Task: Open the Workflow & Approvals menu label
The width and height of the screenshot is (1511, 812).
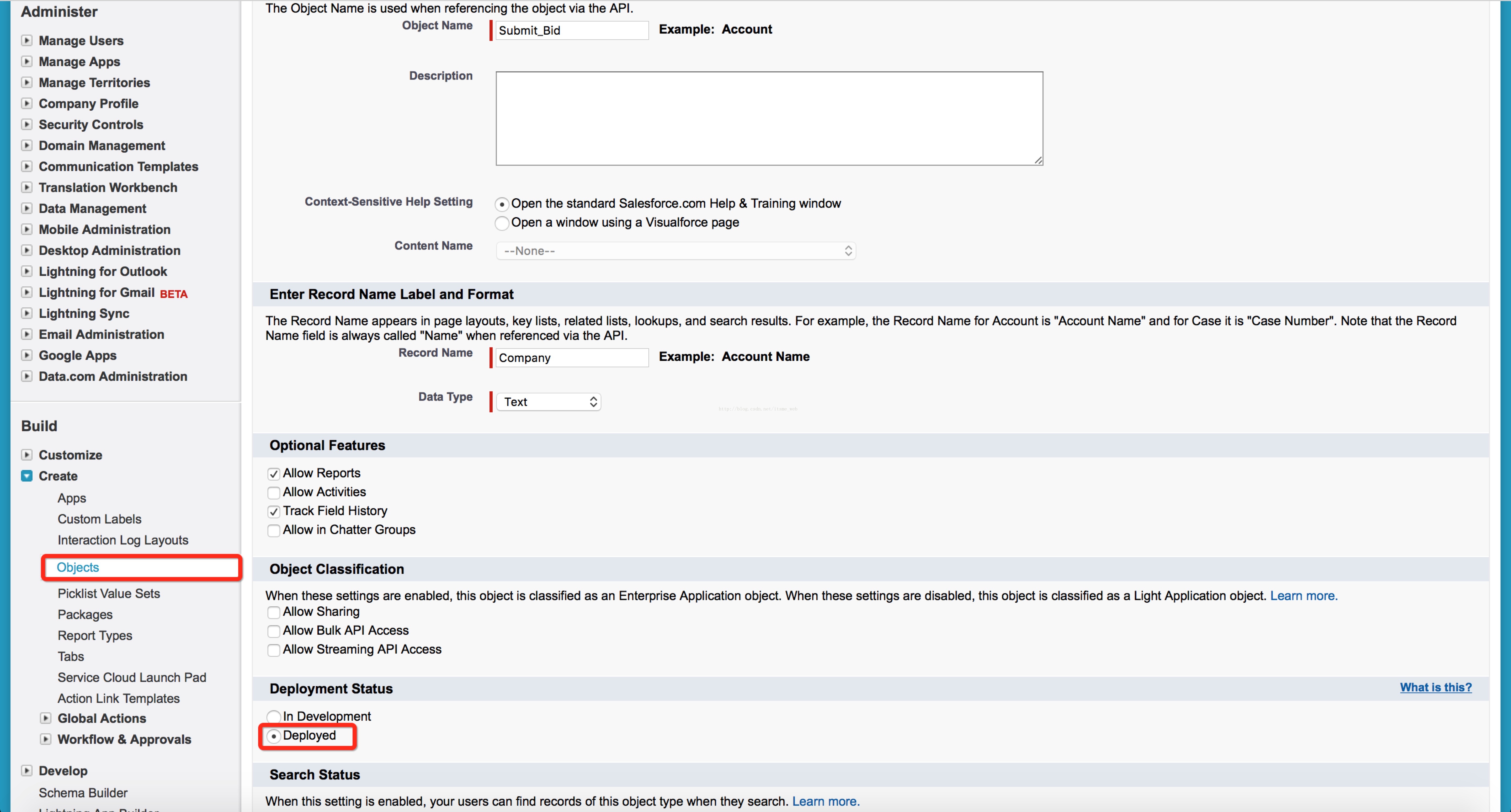Action: [124, 739]
